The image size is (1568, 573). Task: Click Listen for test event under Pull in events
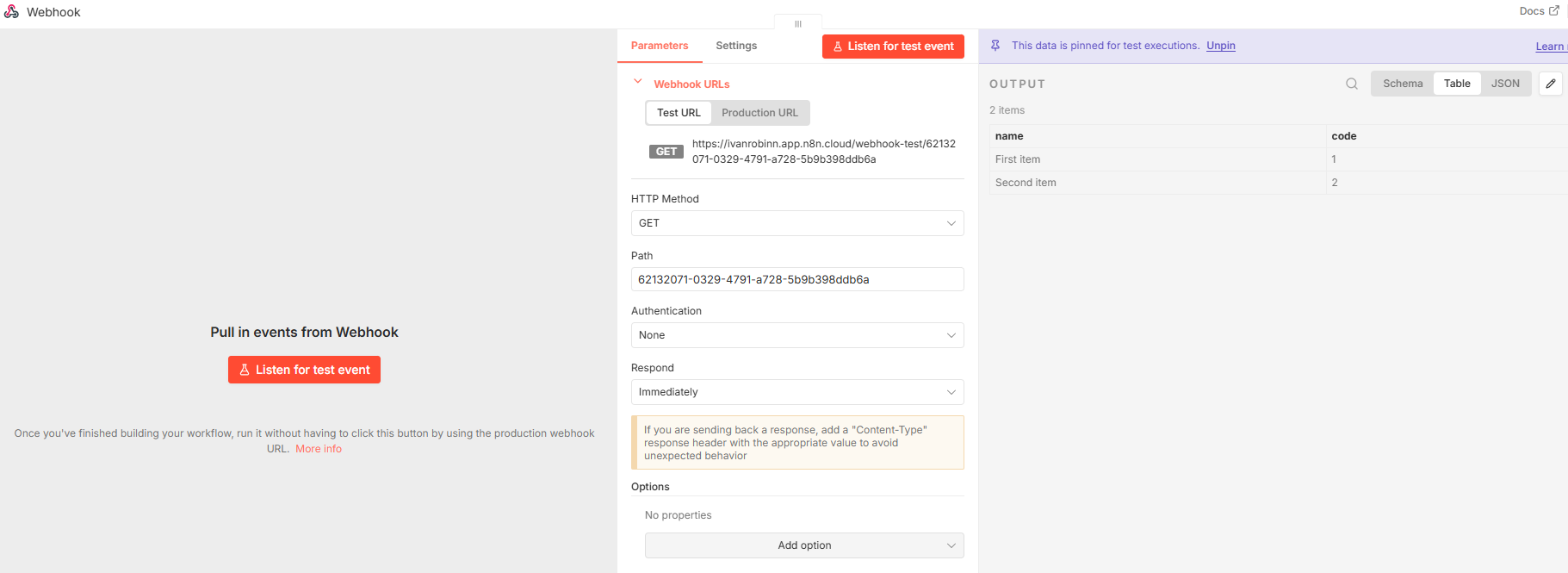(304, 370)
